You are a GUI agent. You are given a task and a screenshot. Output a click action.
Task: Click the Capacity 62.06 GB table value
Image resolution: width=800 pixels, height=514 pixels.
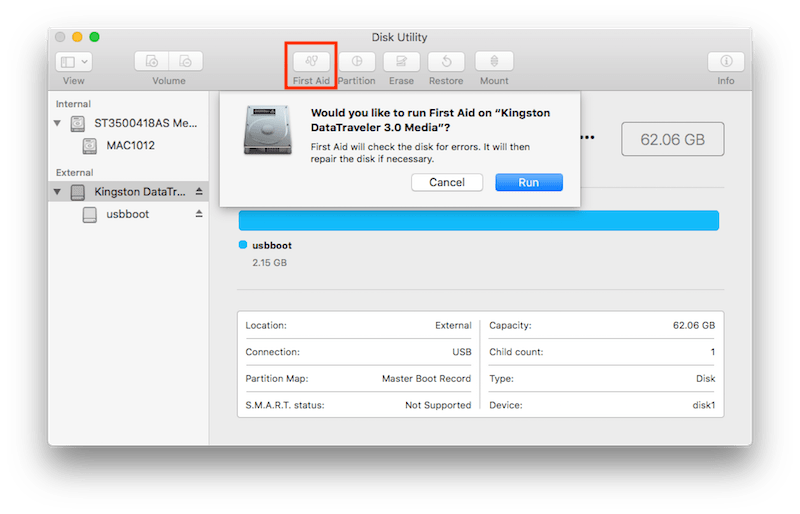[694, 326]
